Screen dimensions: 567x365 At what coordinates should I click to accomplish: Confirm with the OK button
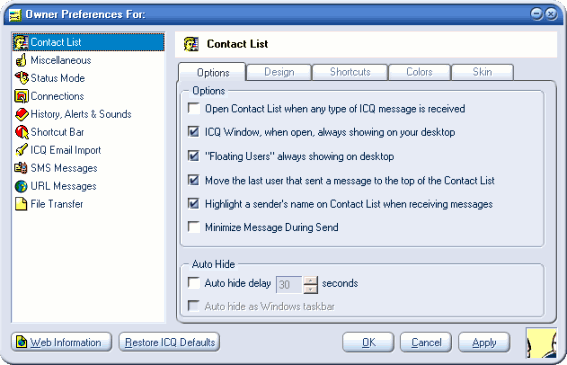pyautogui.click(x=368, y=342)
